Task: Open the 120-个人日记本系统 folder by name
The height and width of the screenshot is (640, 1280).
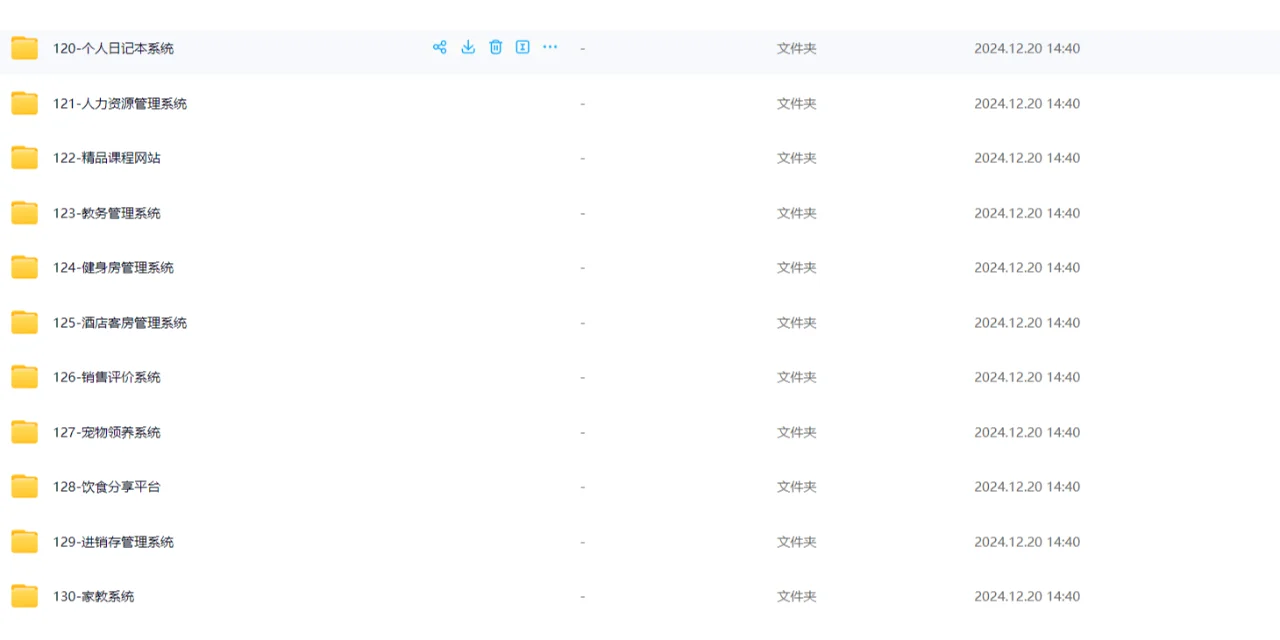Action: pos(113,48)
